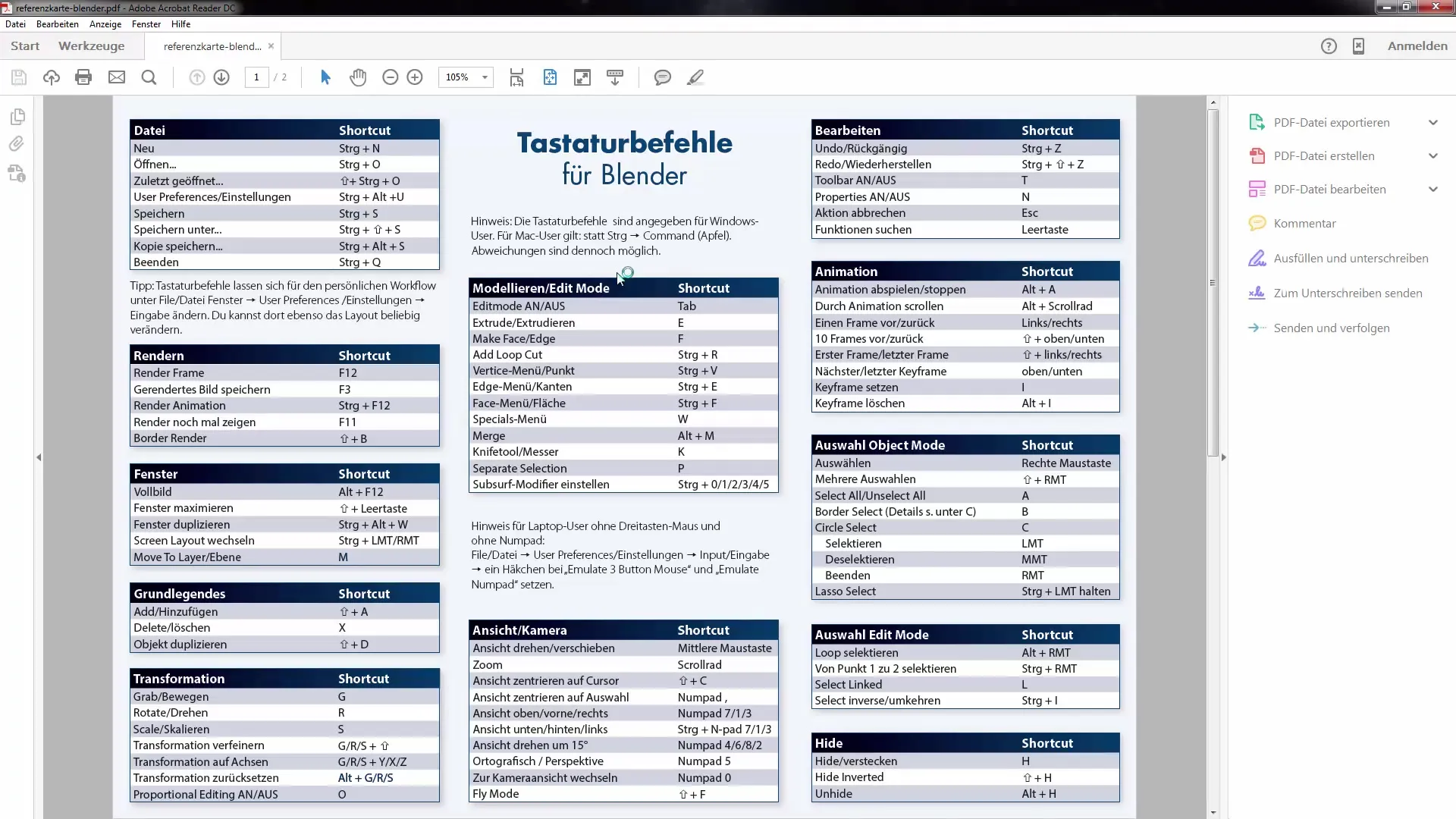
Task: Click the scrollbar down arrow
Action: [1213, 812]
